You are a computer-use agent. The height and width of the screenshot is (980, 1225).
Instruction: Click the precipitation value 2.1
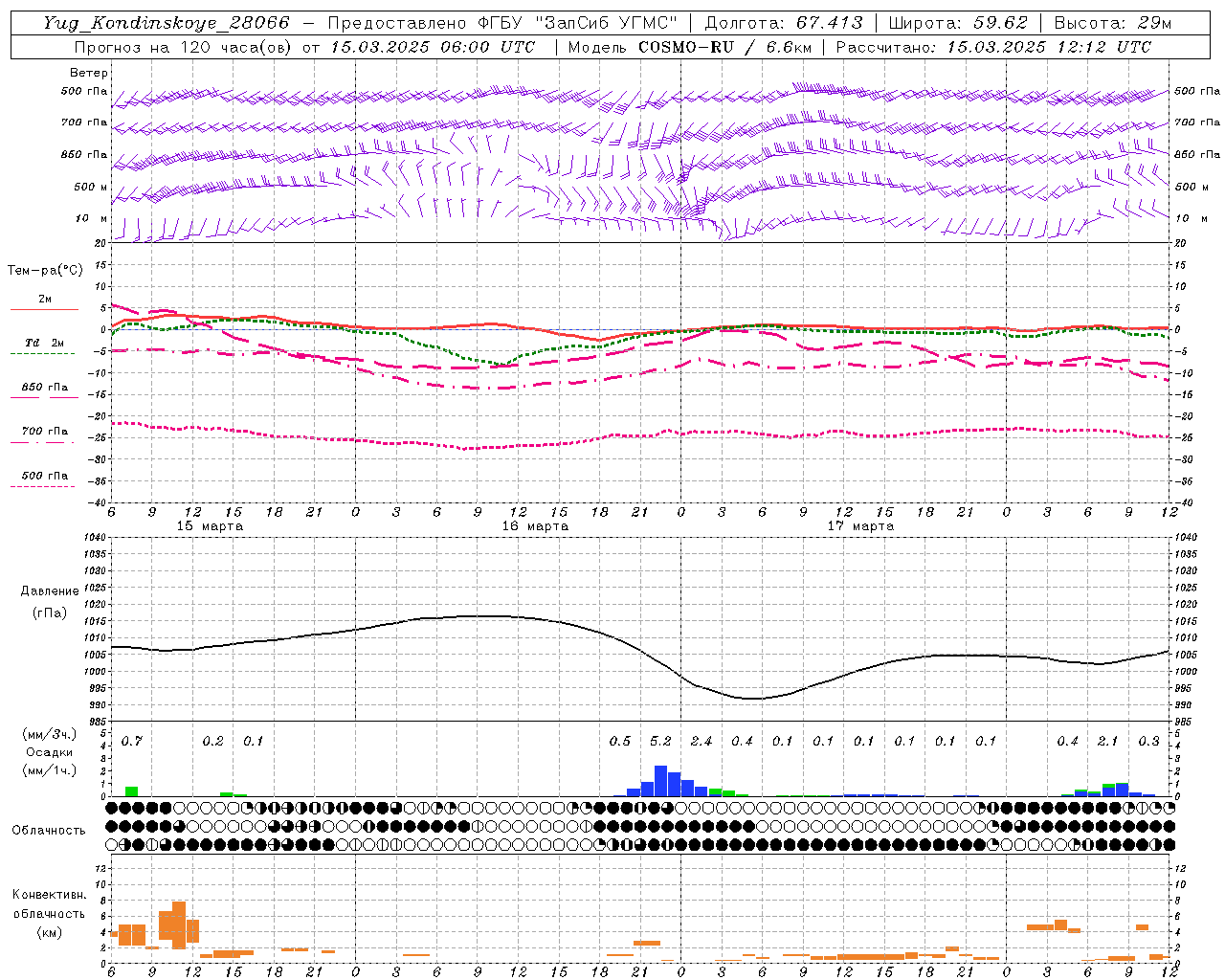pos(1107,741)
